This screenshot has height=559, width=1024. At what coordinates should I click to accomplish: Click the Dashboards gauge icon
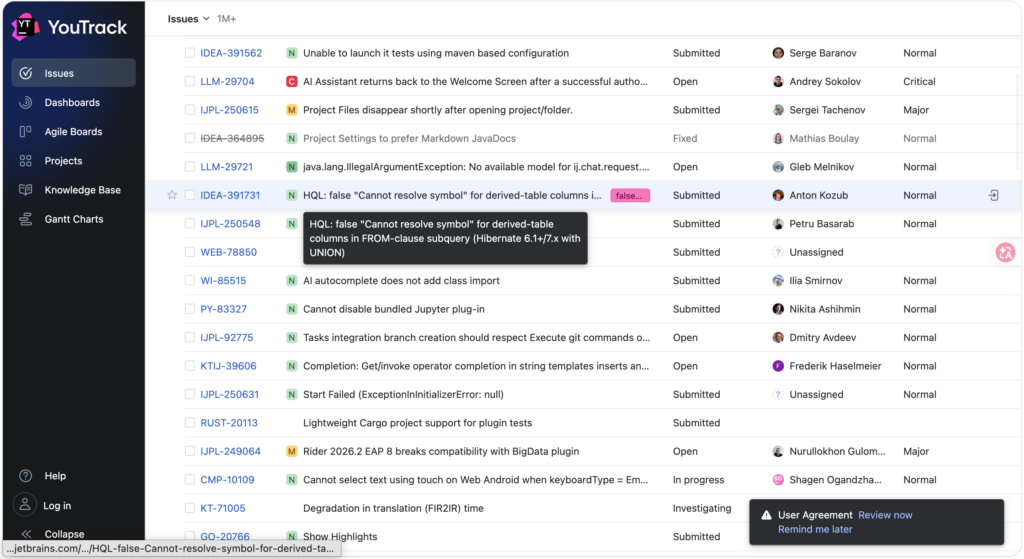(25, 103)
